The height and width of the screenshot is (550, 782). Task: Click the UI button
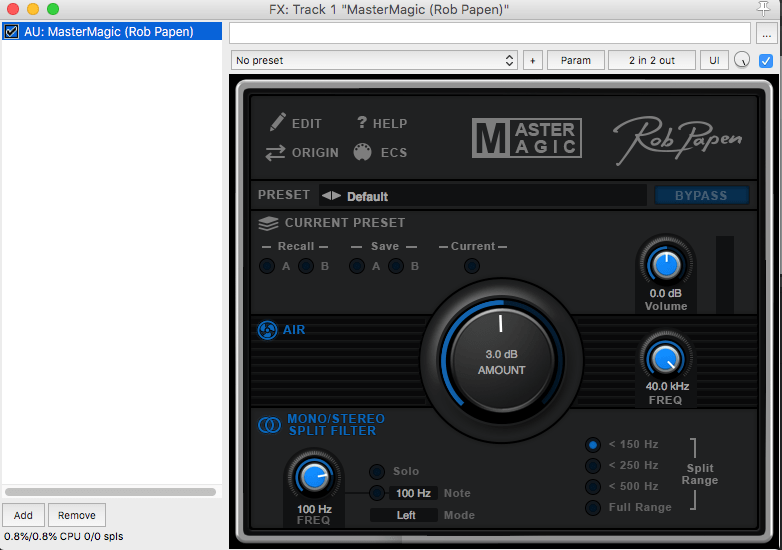[714, 60]
